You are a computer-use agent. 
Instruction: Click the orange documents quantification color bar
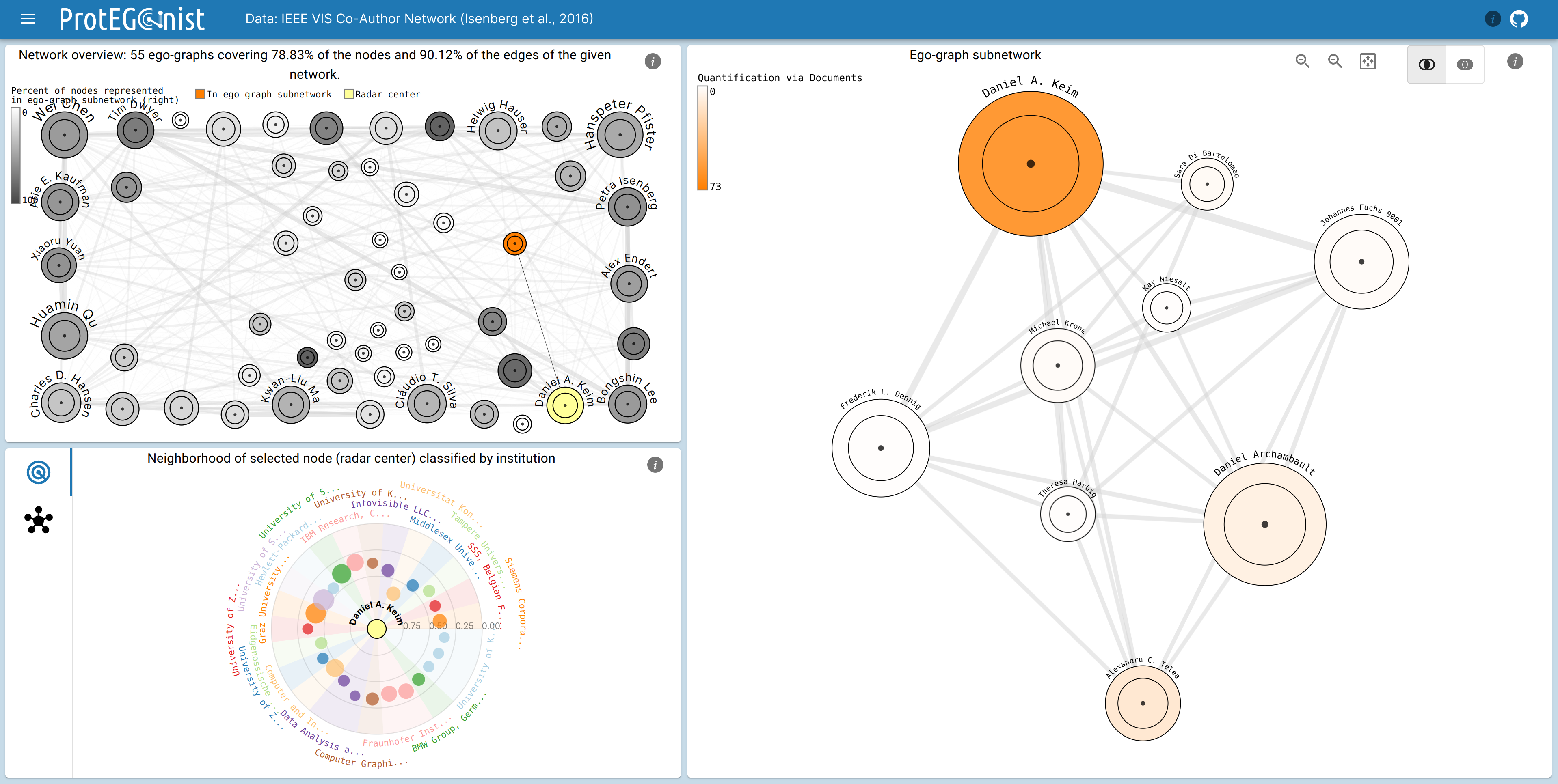(x=702, y=138)
